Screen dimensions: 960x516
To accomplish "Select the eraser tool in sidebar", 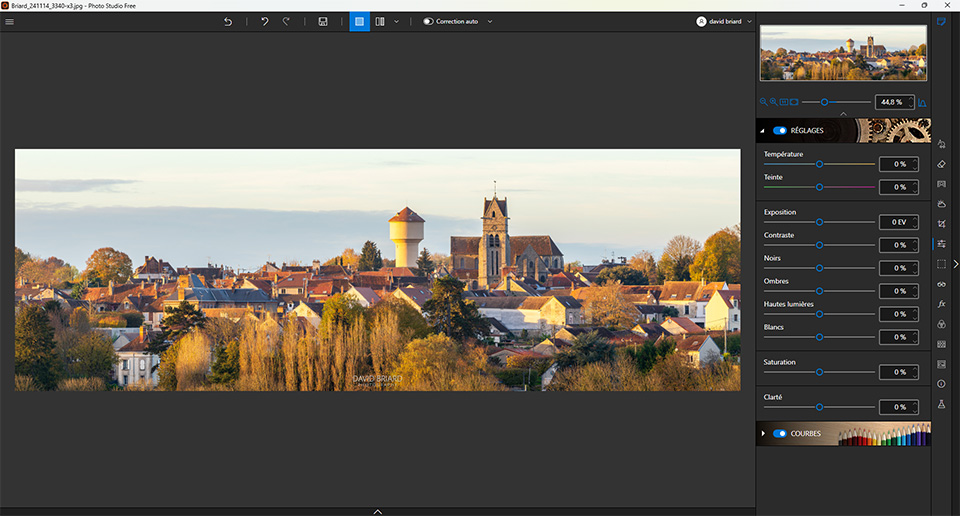I will point(941,164).
